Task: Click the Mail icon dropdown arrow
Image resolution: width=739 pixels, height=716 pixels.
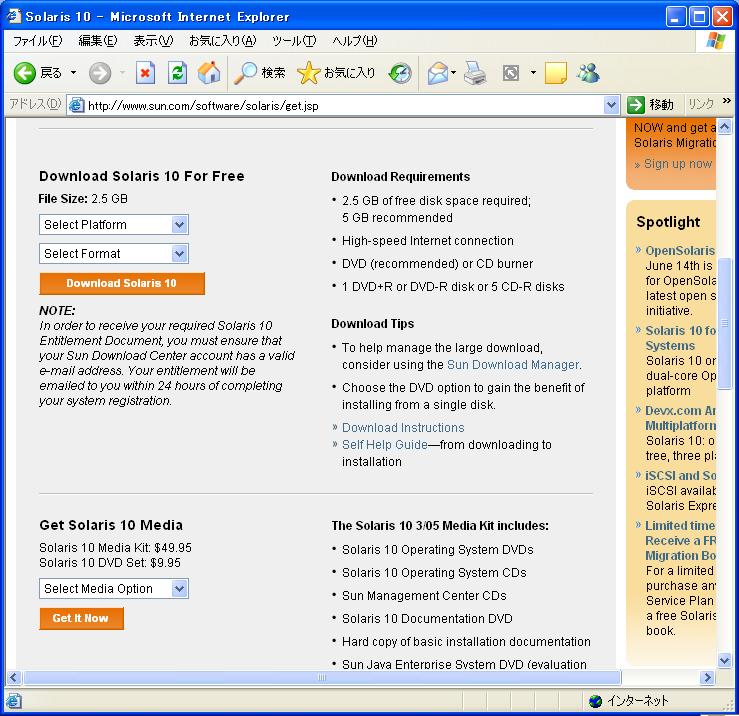Action: pyautogui.click(x=453, y=73)
